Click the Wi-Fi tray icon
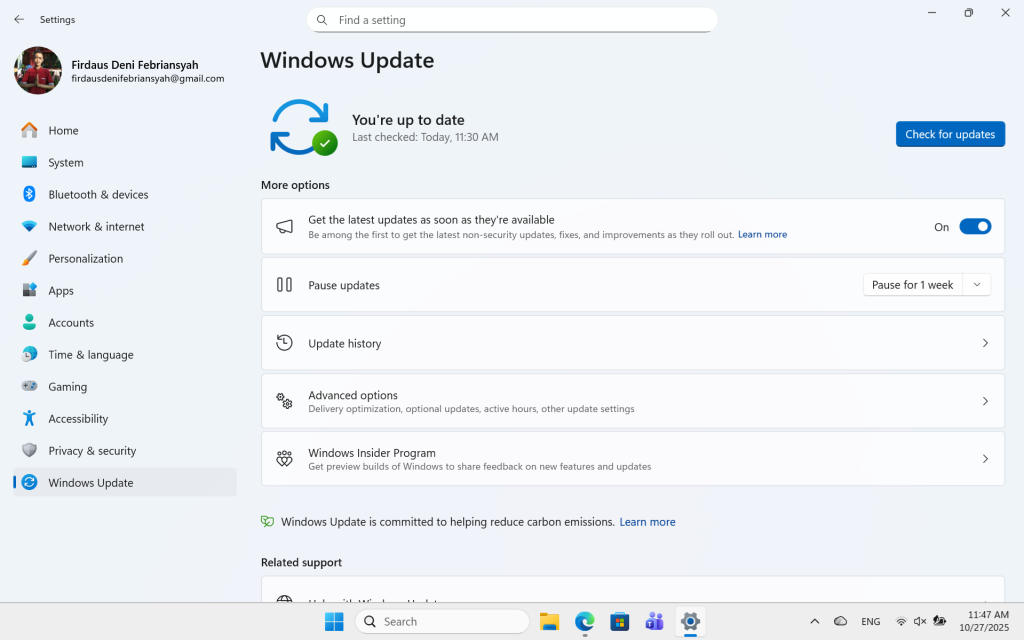The height and width of the screenshot is (640, 1024). pos(901,622)
